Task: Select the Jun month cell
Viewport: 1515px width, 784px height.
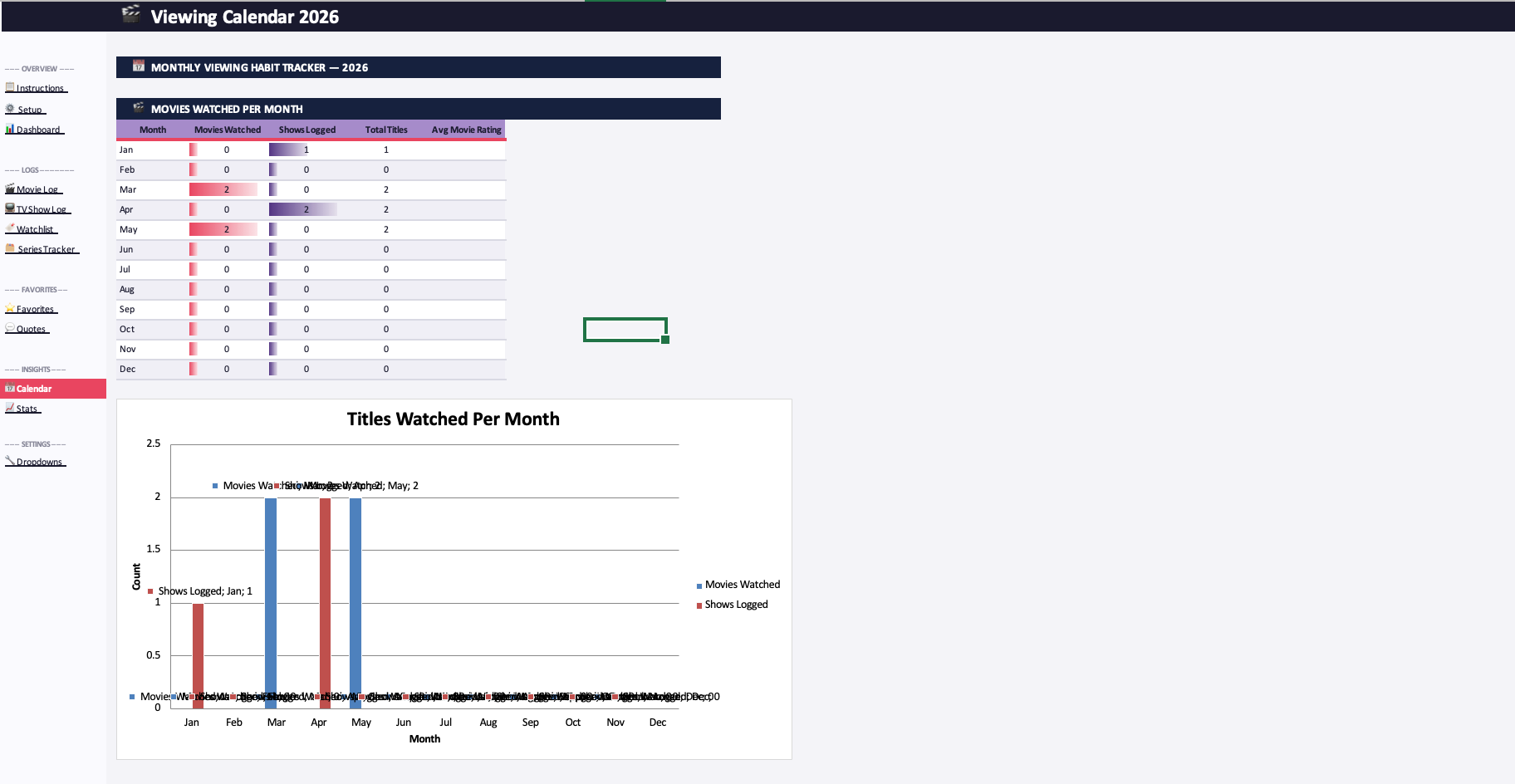Action: click(153, 249)
